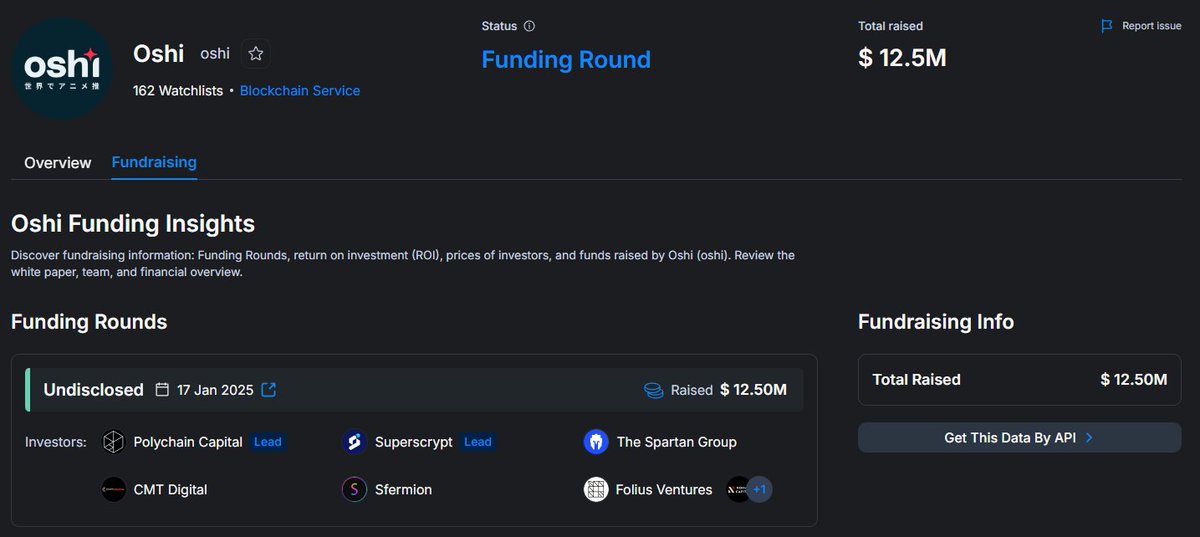The width and height of the screenshot is (1200, 537).
Task: Click the Sfermion logo
Action: (354, 490)
